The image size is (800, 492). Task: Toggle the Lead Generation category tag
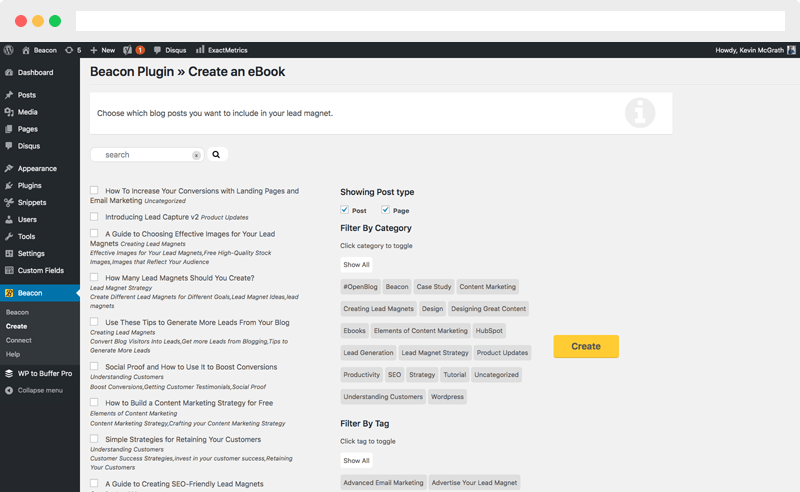coord(368,353)
